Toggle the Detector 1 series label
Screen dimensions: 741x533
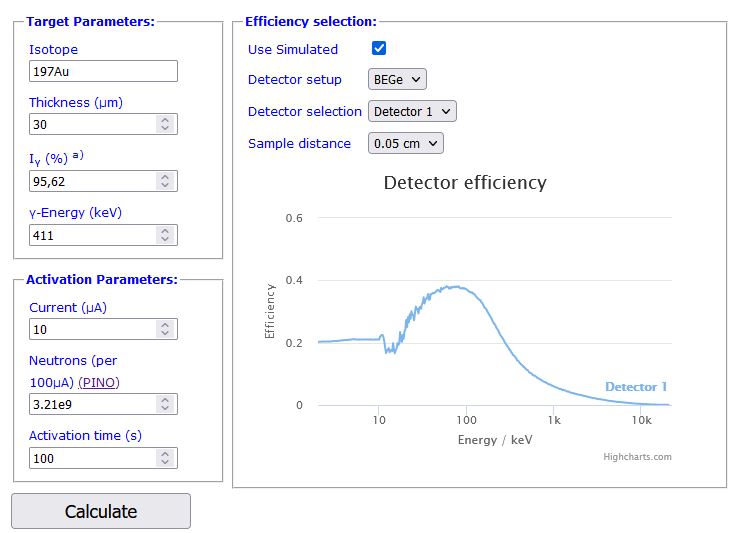(635, 387)
